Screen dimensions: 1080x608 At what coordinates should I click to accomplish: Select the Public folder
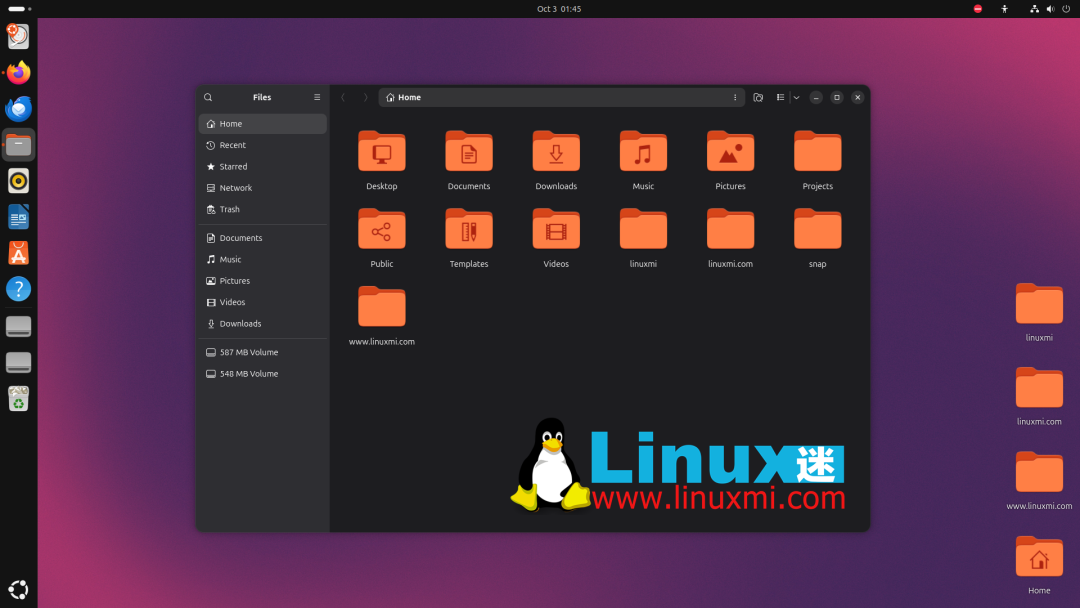(x=382, y=229)
